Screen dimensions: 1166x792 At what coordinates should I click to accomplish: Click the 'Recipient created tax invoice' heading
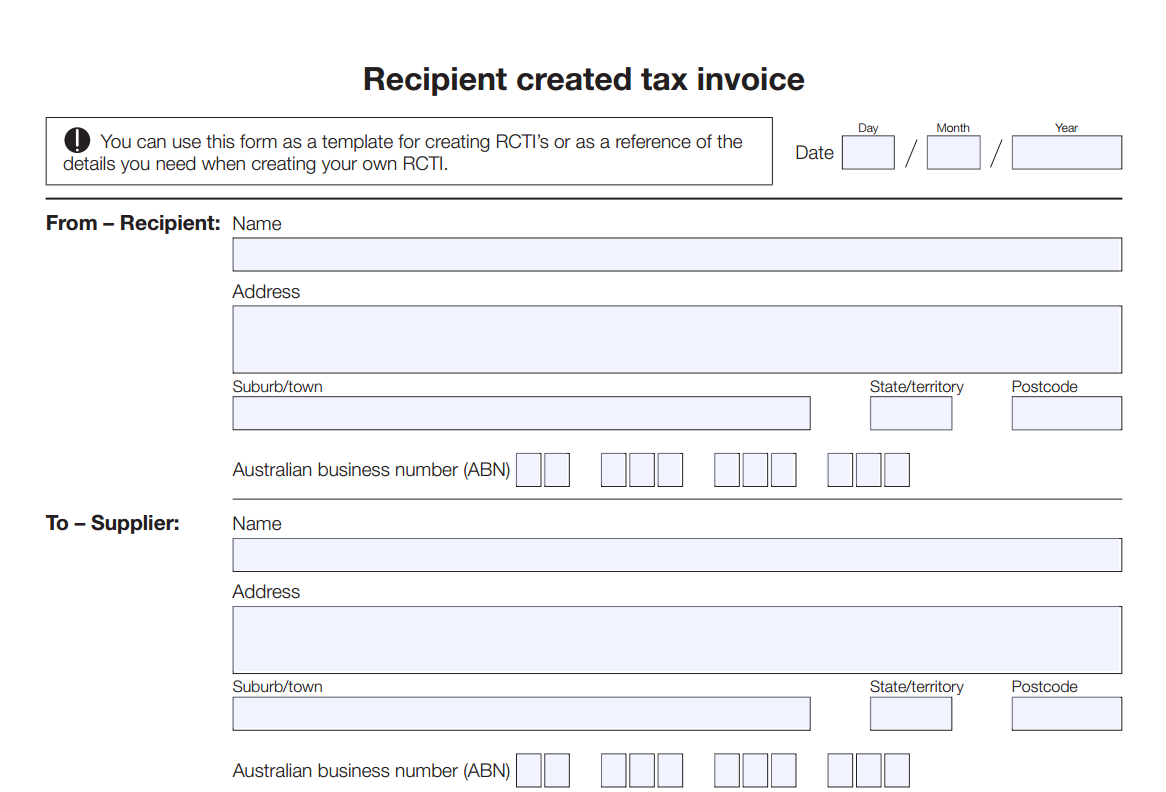coord(584,80)
